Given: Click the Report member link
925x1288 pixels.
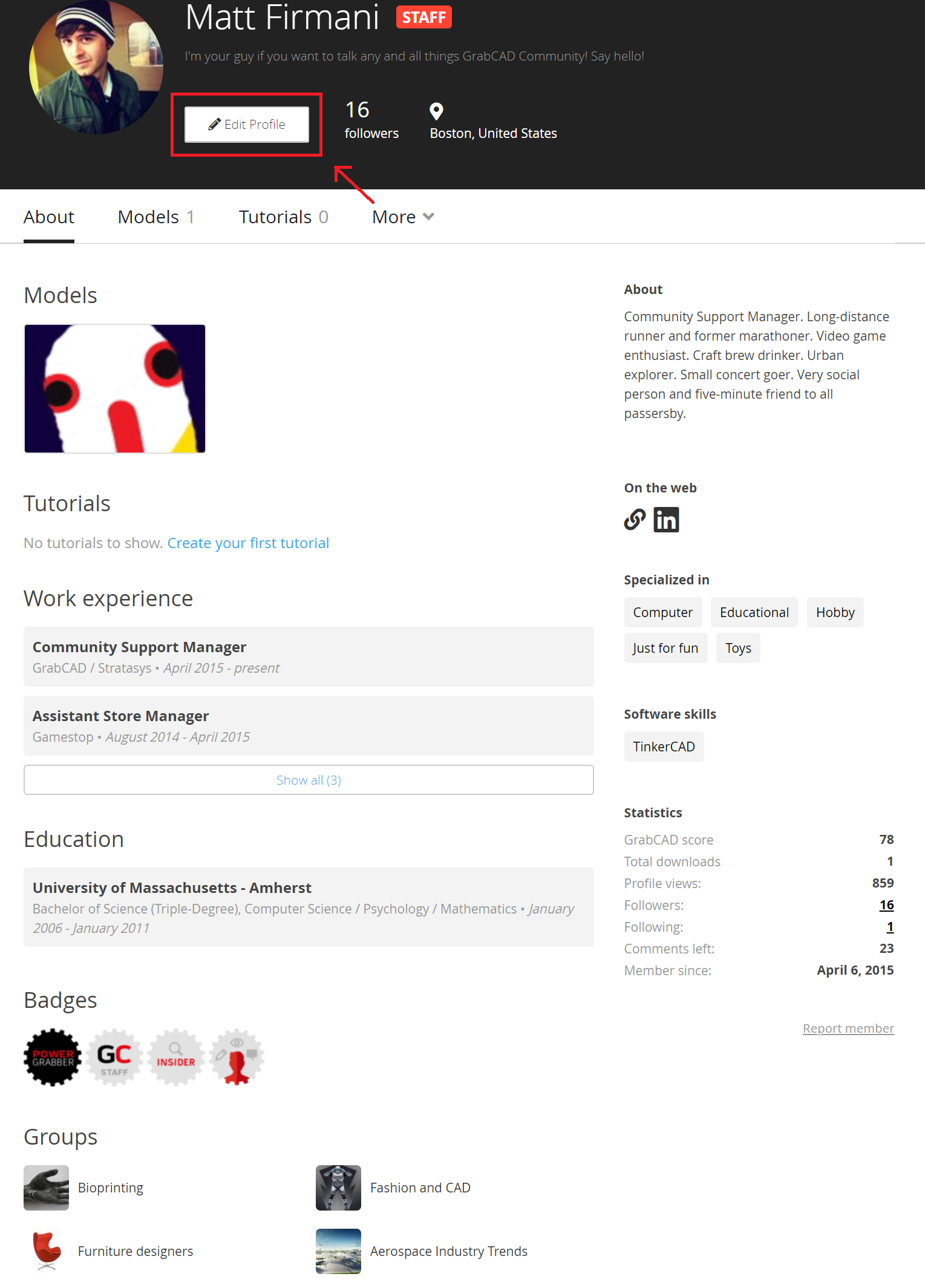Looking at the screenshot, I should point(848,1028).
